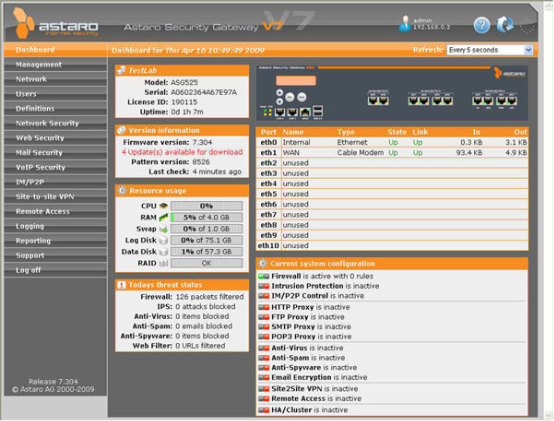Viewport: 554px width, 421px height.
Task: Open Support in the sidebar
Action: [55, 255]
